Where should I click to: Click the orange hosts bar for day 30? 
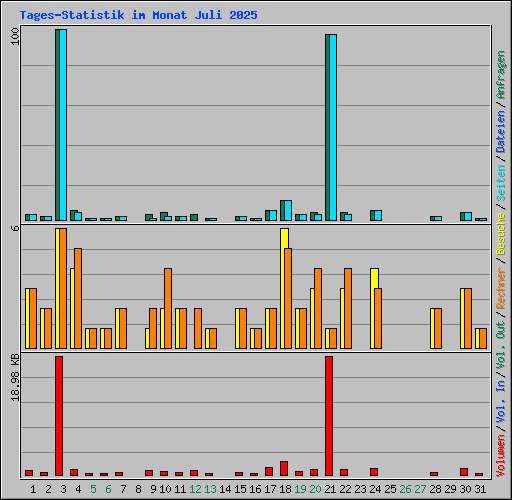[468, 319]
